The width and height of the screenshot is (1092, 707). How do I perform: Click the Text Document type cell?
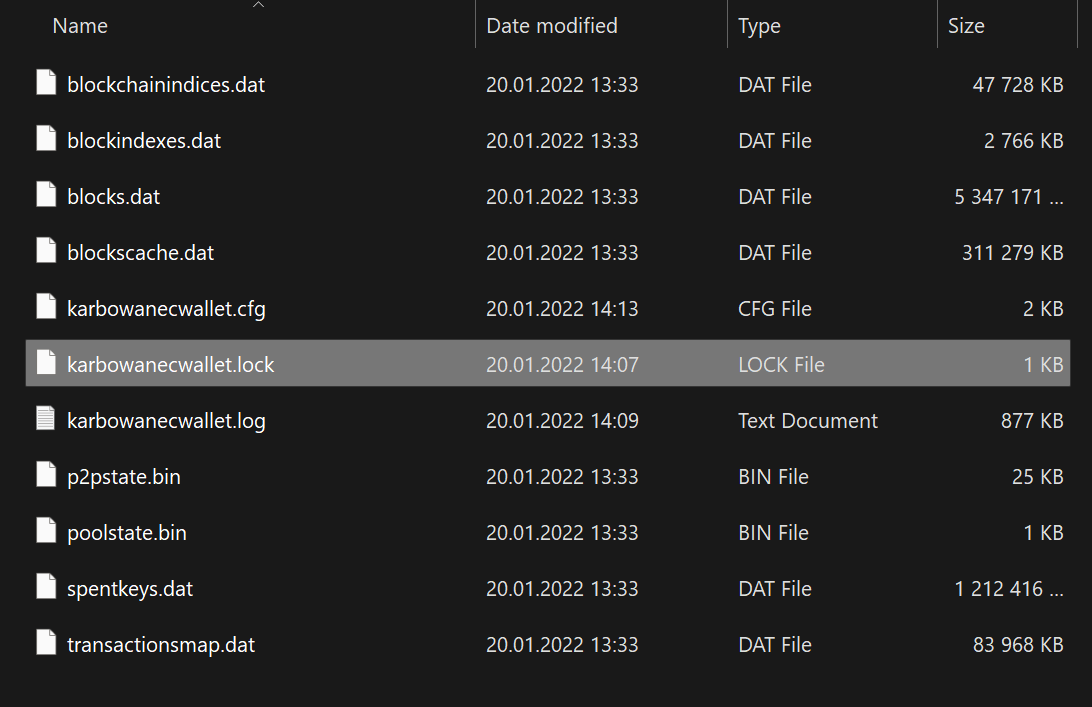pos(808,421)
